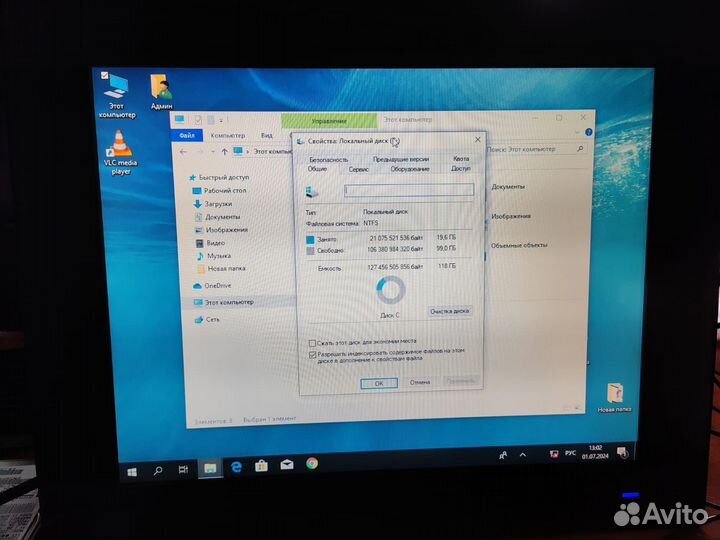Click the Windows Start button
720x540 pixels.
(x=131, y=469)
